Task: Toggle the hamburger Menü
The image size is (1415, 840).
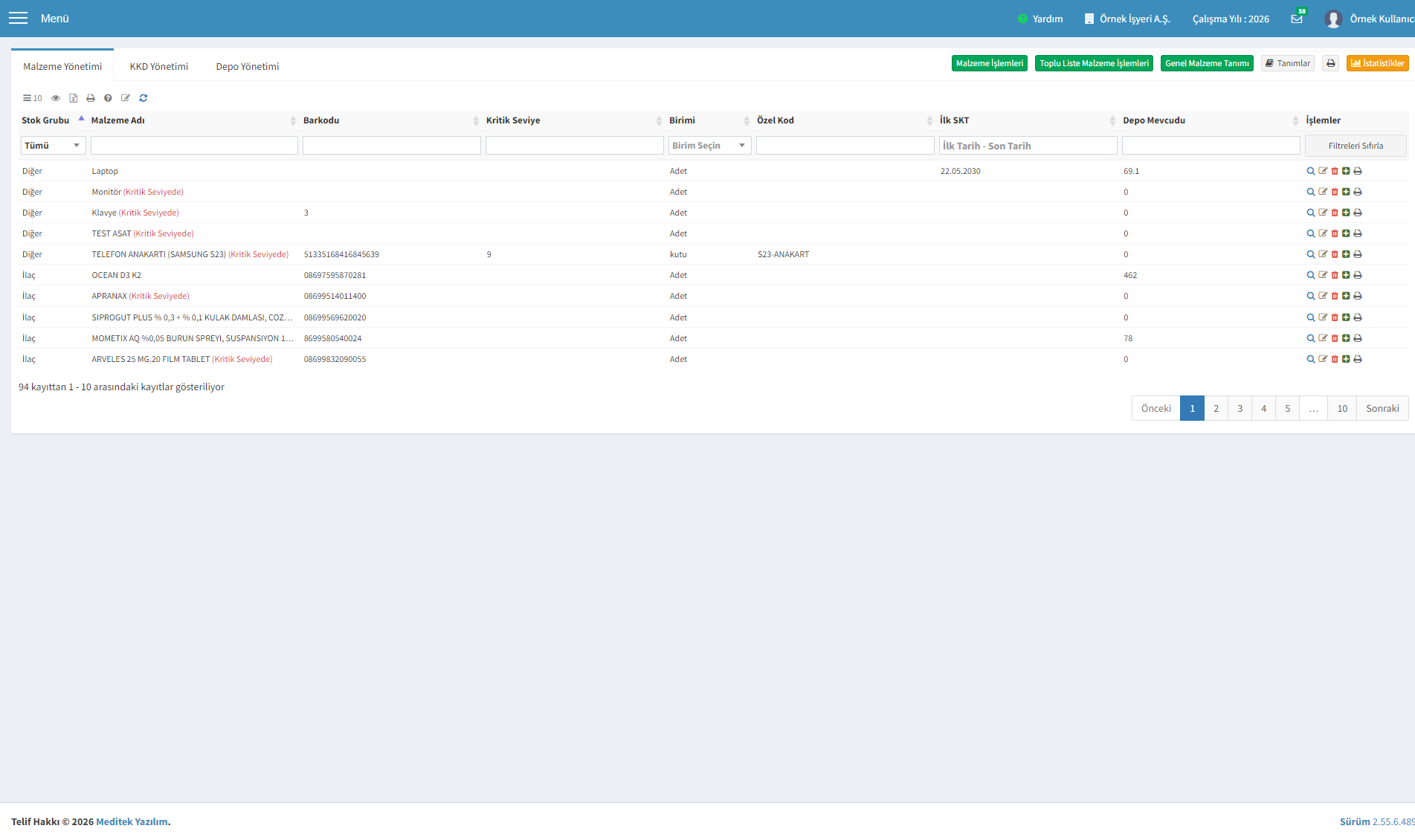Action: click(x=18, y=18)
